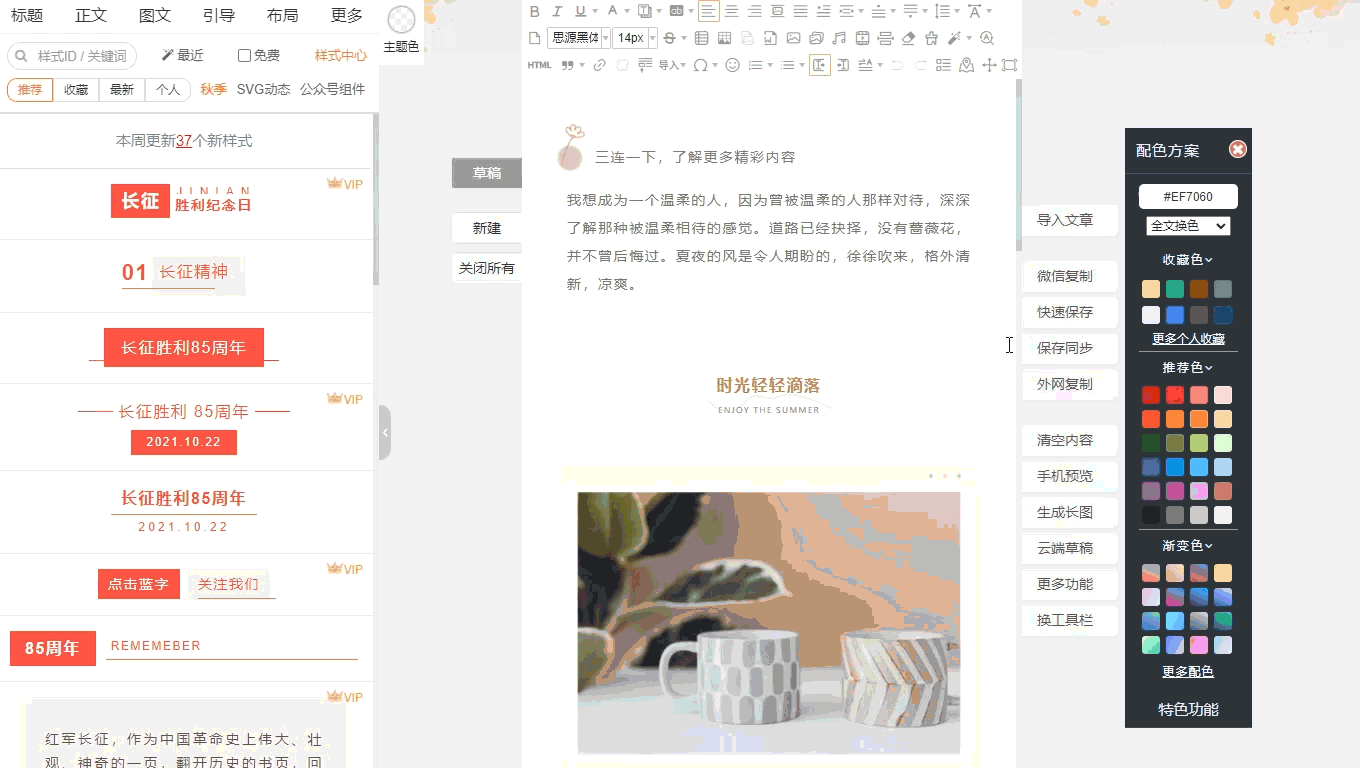Insert a hyperlink with the link icon
Viewport: 1360px width, 768px height.
click(599, 65)
